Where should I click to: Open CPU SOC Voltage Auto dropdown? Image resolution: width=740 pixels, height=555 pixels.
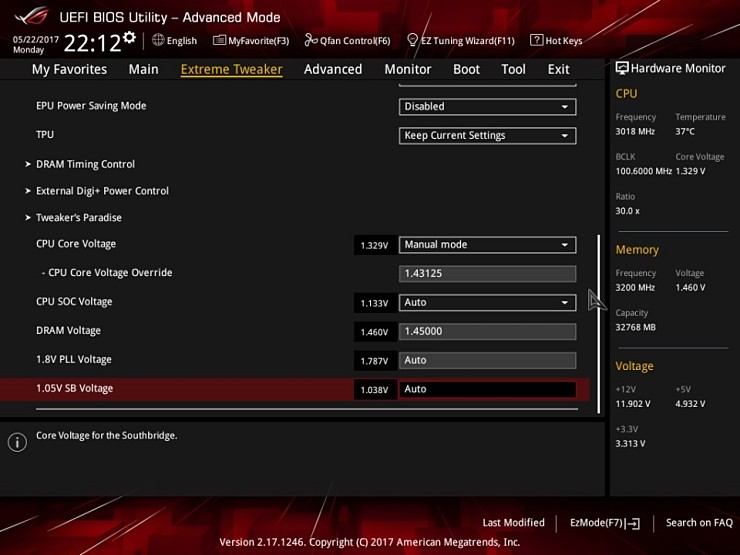pos(487,303)
